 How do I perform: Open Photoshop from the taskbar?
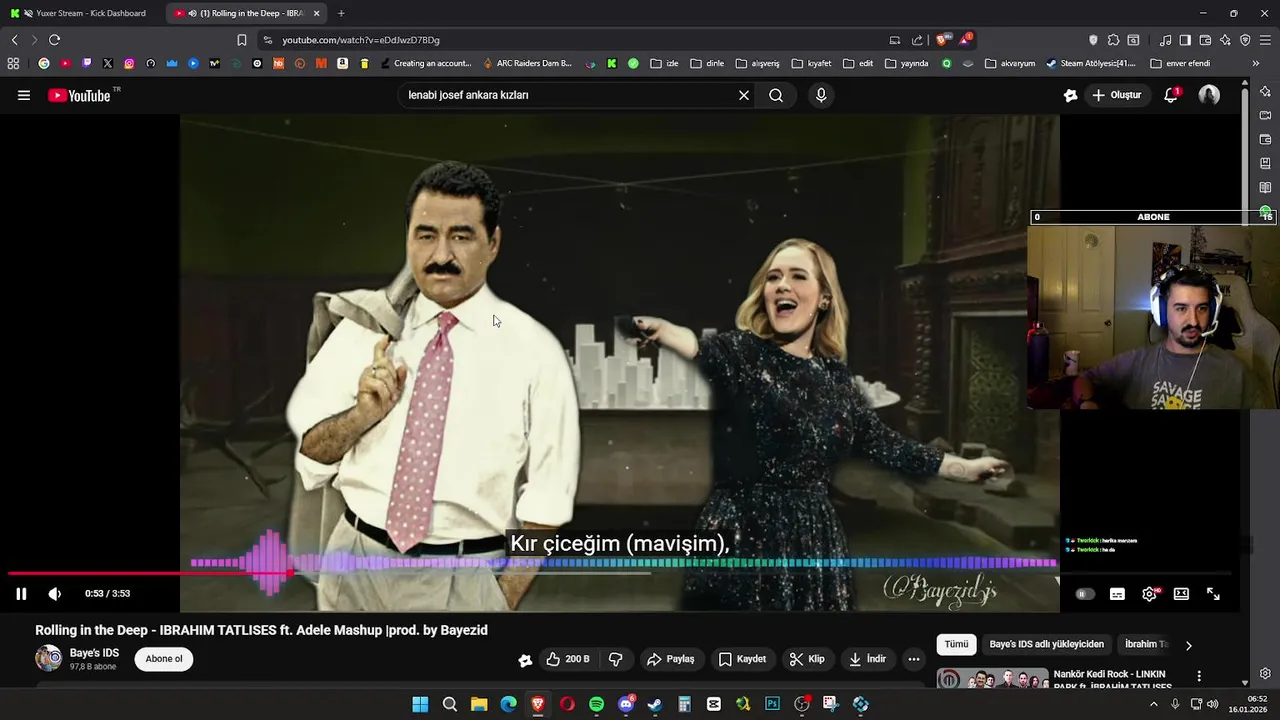pyautogui.click(x=772, y=704)
